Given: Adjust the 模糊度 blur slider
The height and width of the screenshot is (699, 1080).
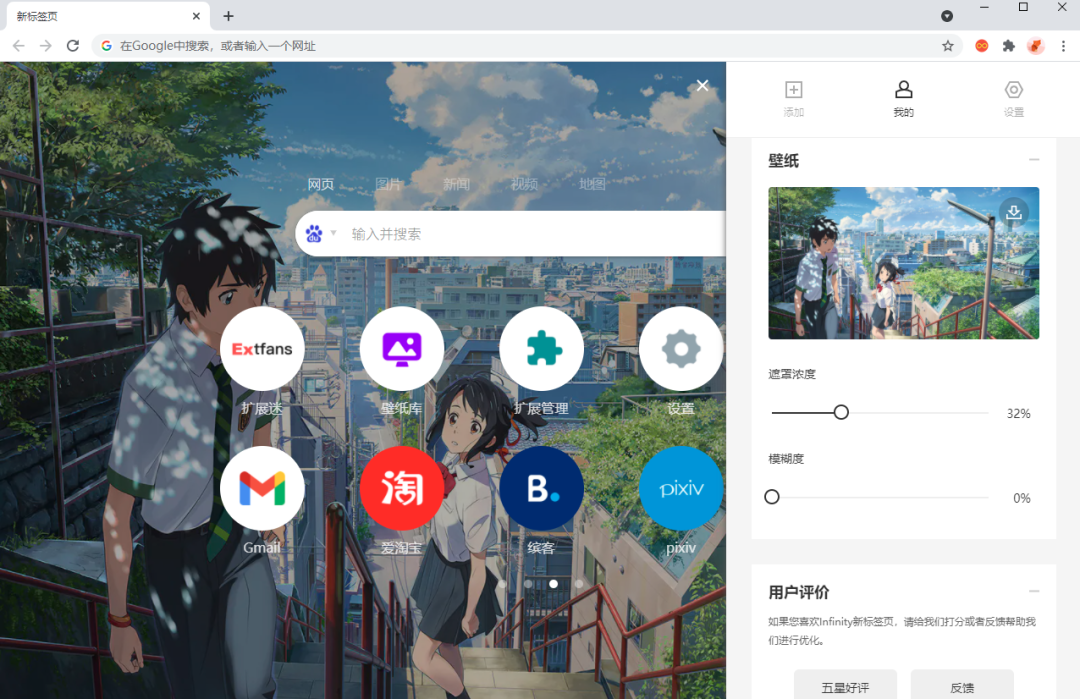Looking at the screenshot, I should (x=772, y=497).
